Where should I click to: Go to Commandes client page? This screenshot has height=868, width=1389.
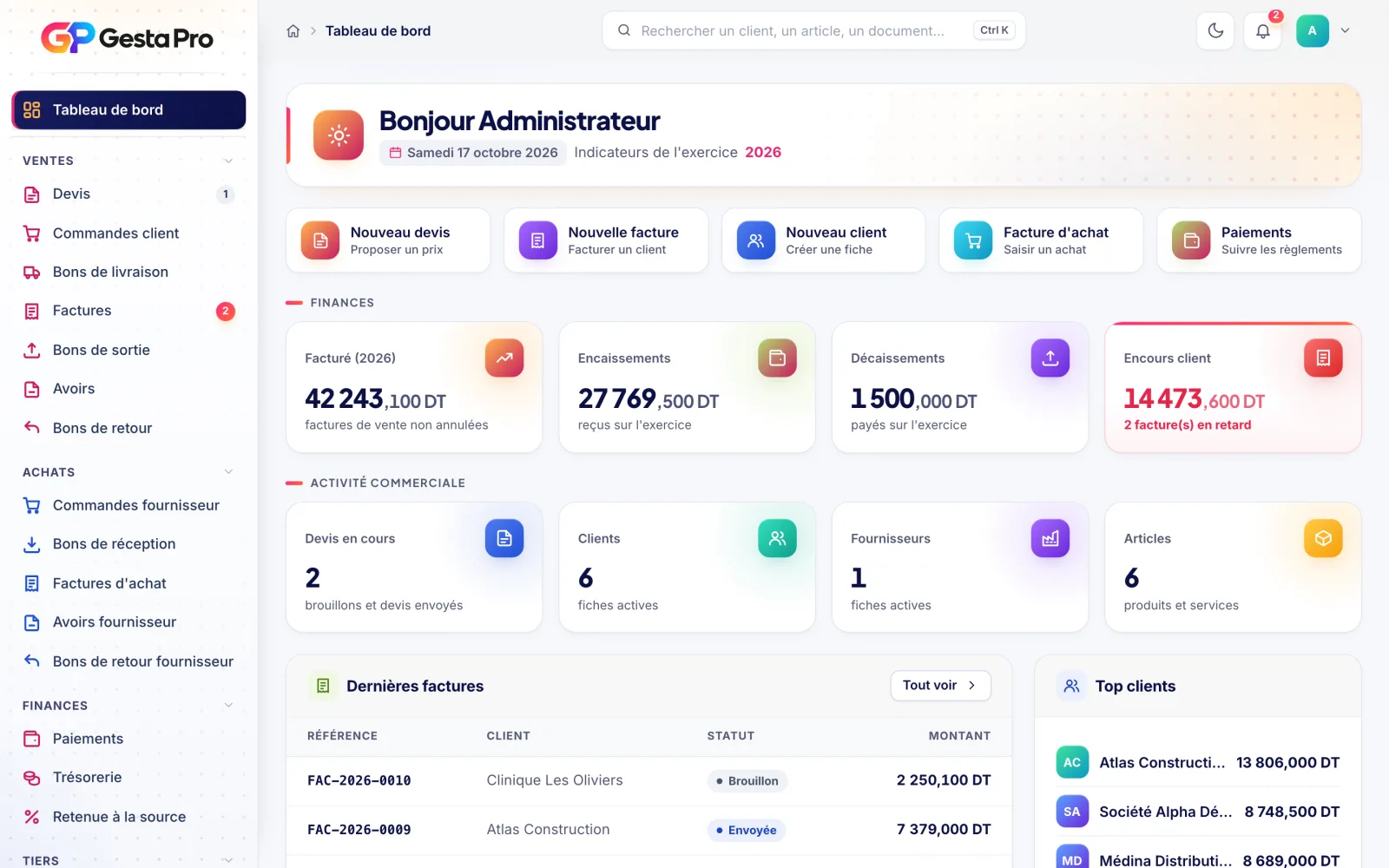pos(128,233)
